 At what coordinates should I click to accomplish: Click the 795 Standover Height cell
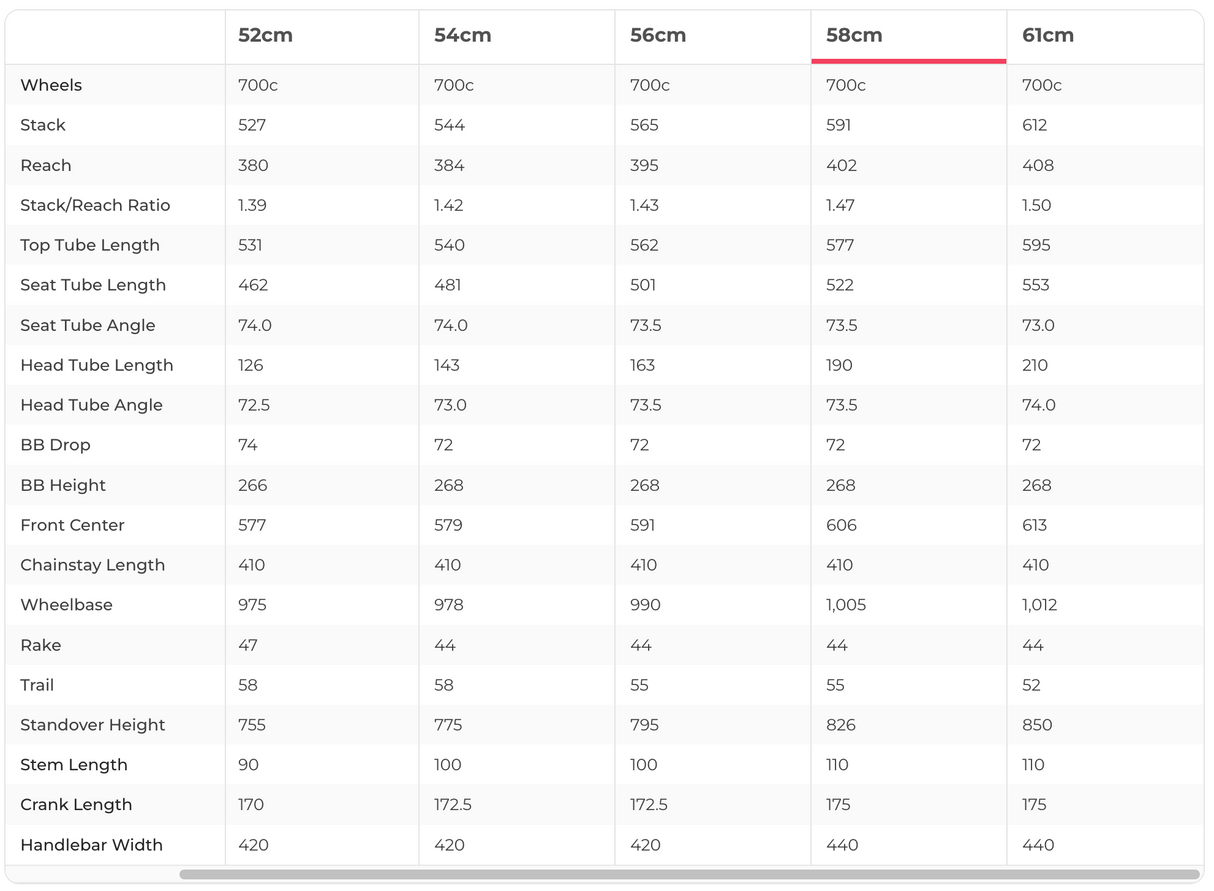[644, 725]
